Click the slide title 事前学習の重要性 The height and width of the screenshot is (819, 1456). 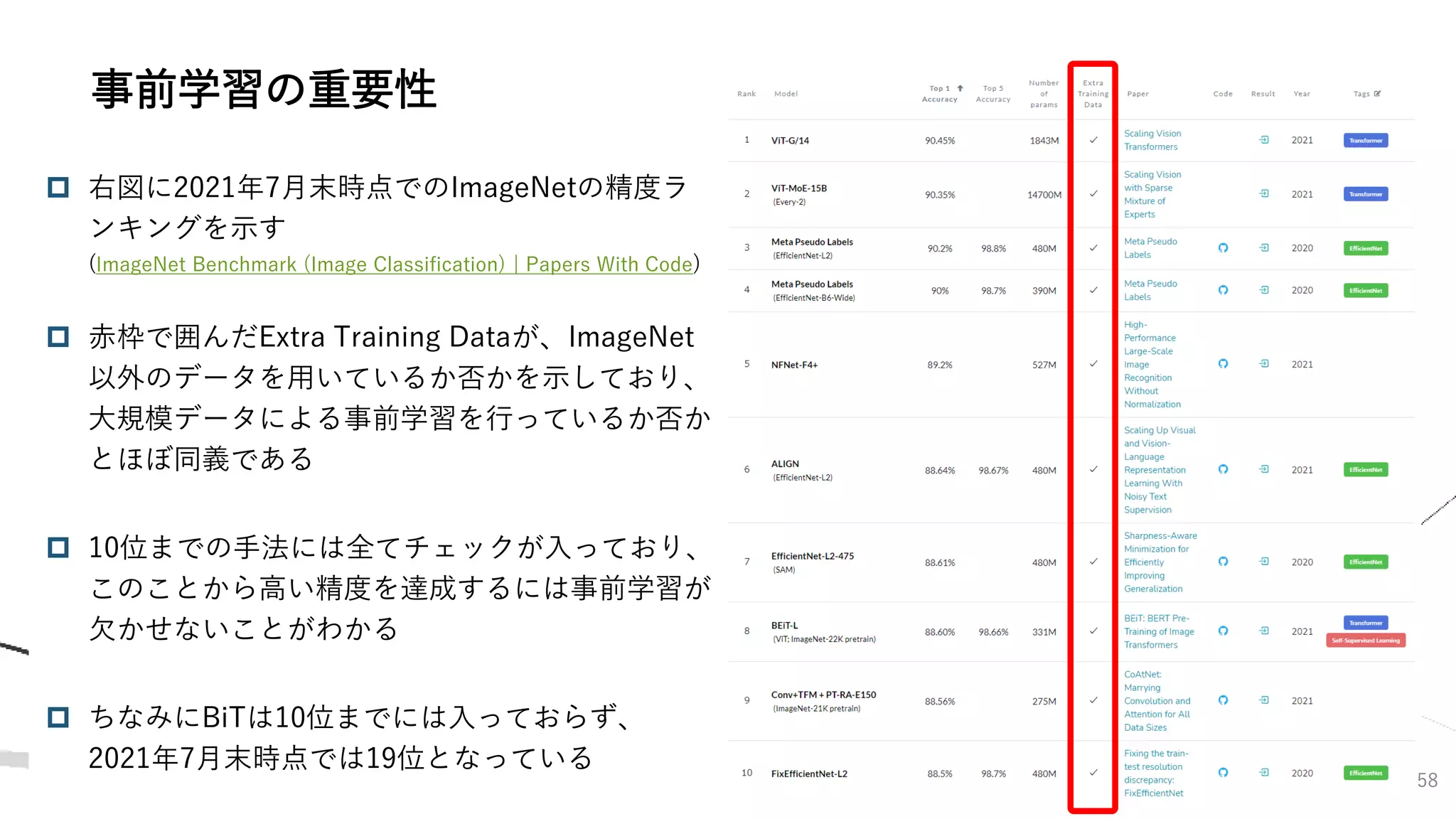coord(264,90)
